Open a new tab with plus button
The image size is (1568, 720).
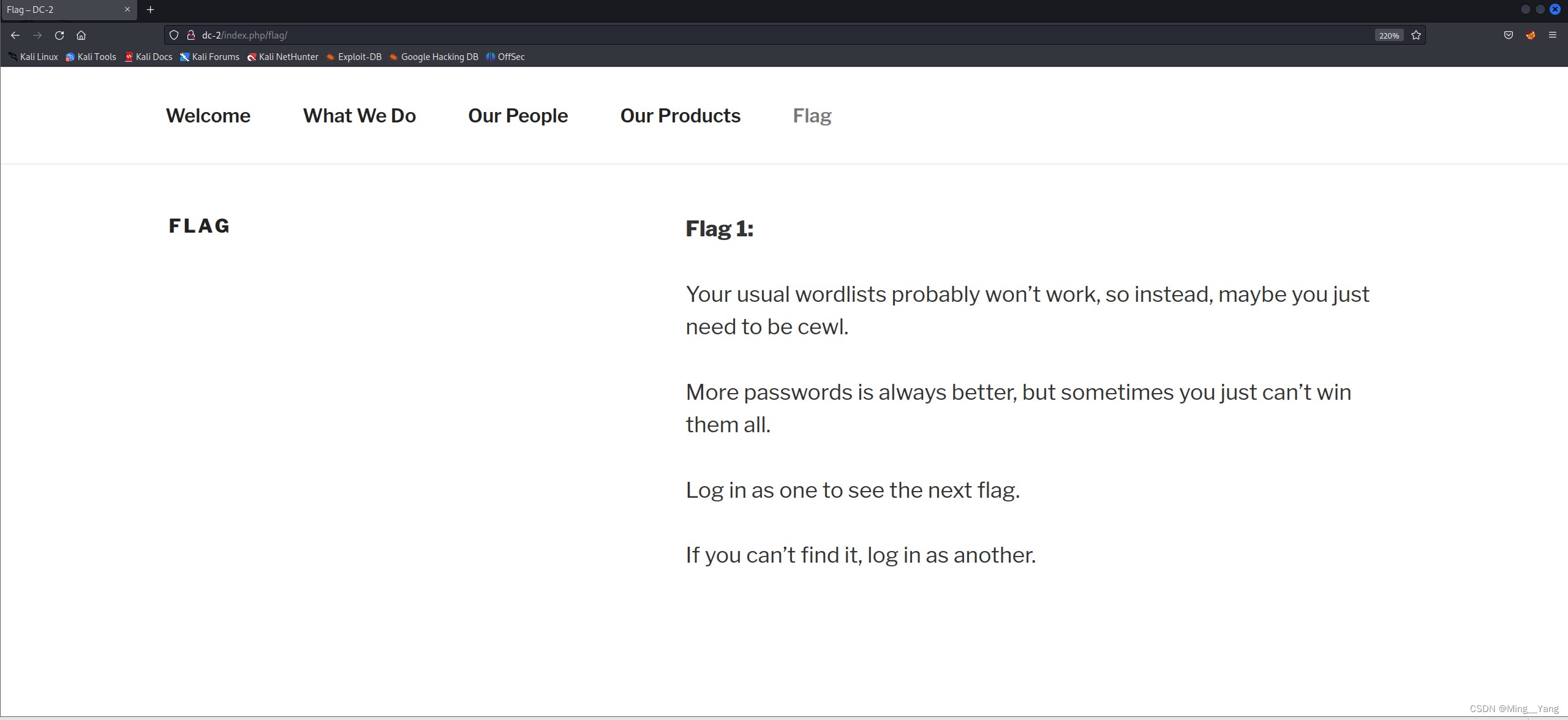pos(150,9)
